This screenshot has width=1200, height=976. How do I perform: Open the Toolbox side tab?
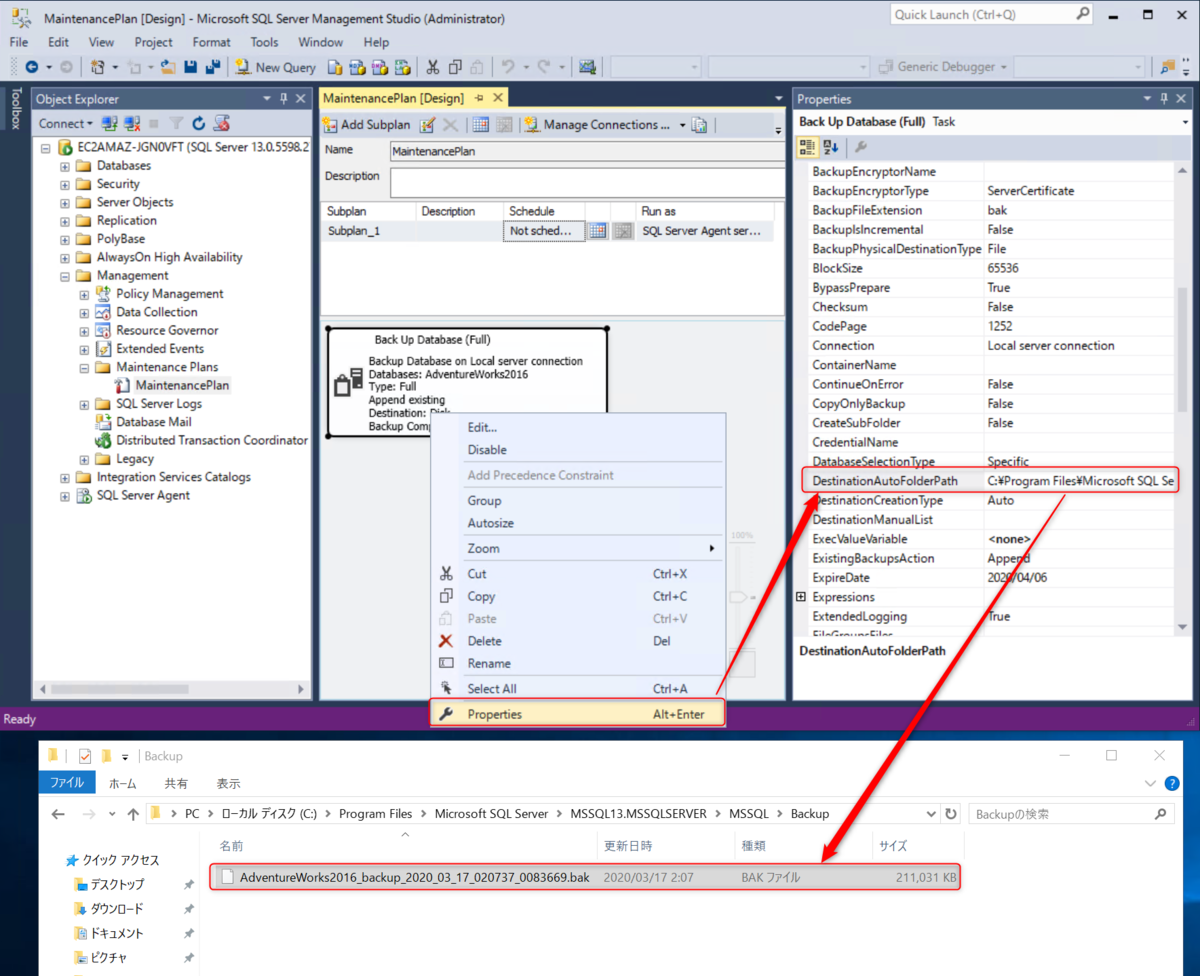point(15,109)
